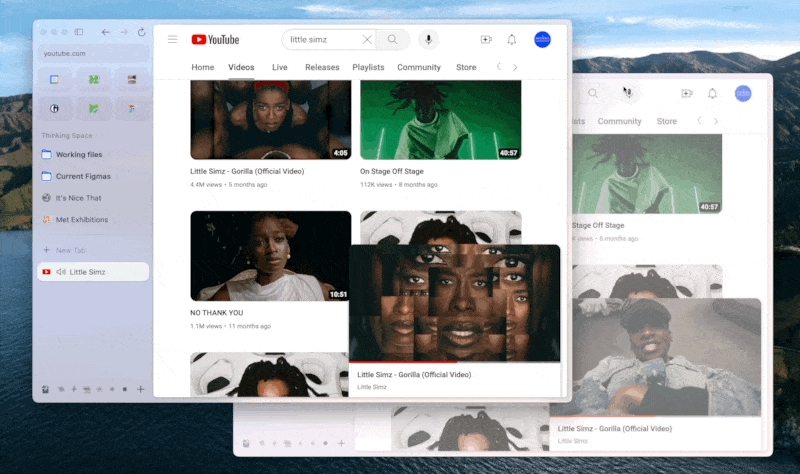
Task: Click the microphone icon in the back window
Action: [x=628, y=93]
